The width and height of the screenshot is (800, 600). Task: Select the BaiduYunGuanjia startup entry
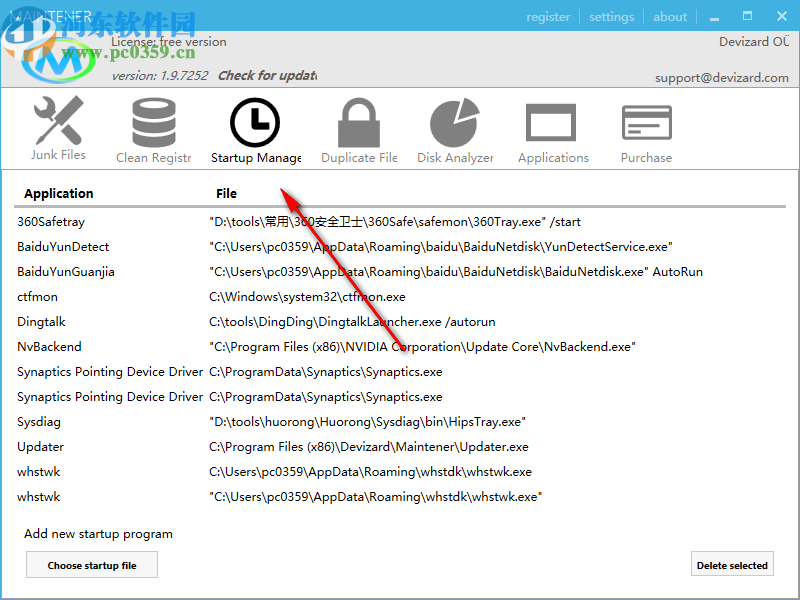pos(65,272)
